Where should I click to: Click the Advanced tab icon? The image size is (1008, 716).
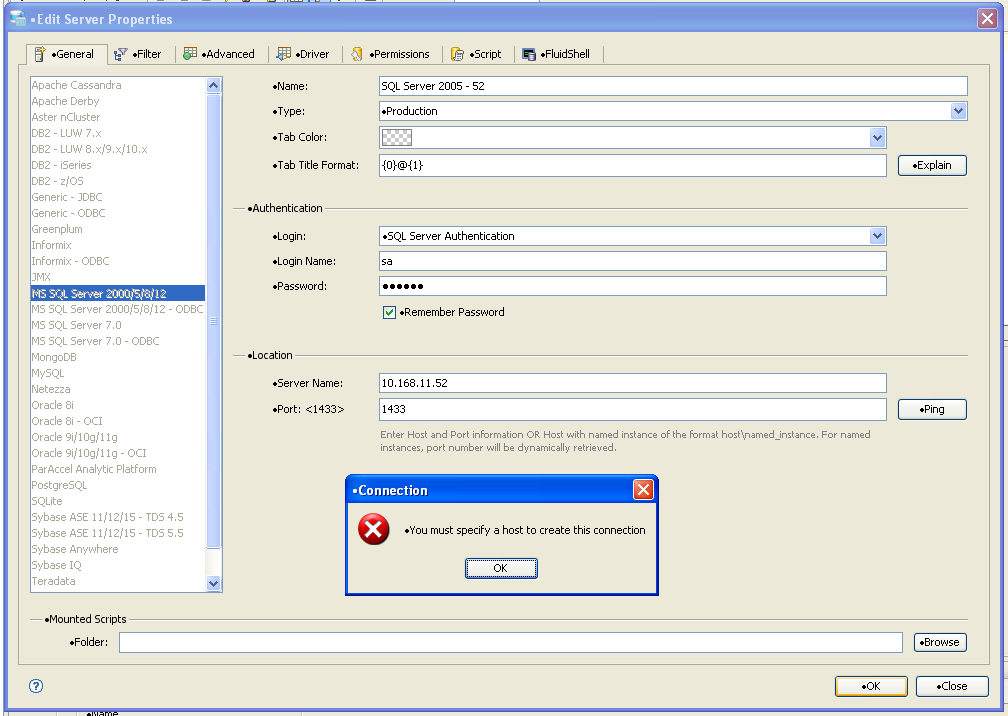[190, 54]
